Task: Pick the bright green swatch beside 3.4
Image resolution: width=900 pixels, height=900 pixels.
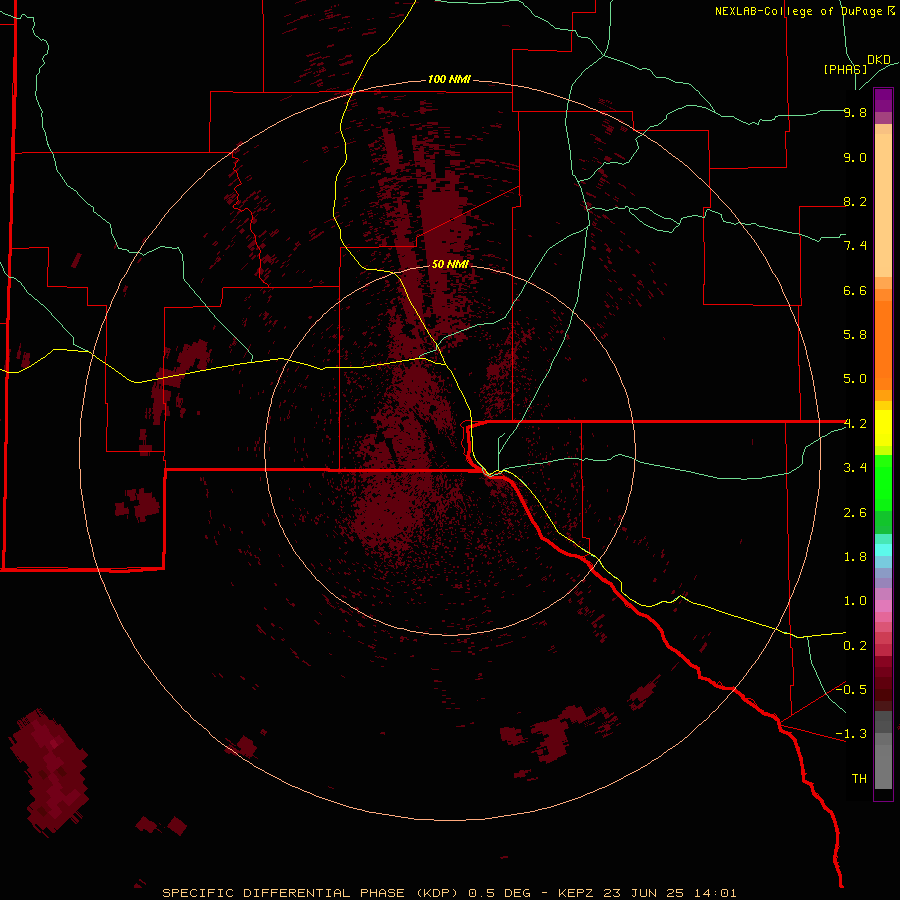Action: click(883, 482)
